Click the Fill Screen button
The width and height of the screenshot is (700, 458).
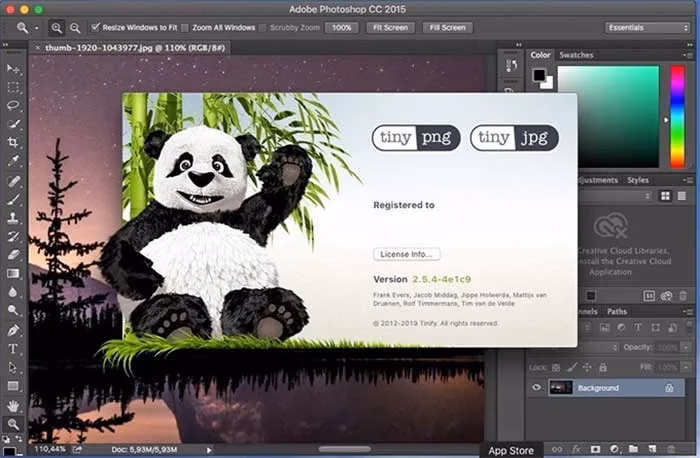pyautogui.click(x=447, y=28)
